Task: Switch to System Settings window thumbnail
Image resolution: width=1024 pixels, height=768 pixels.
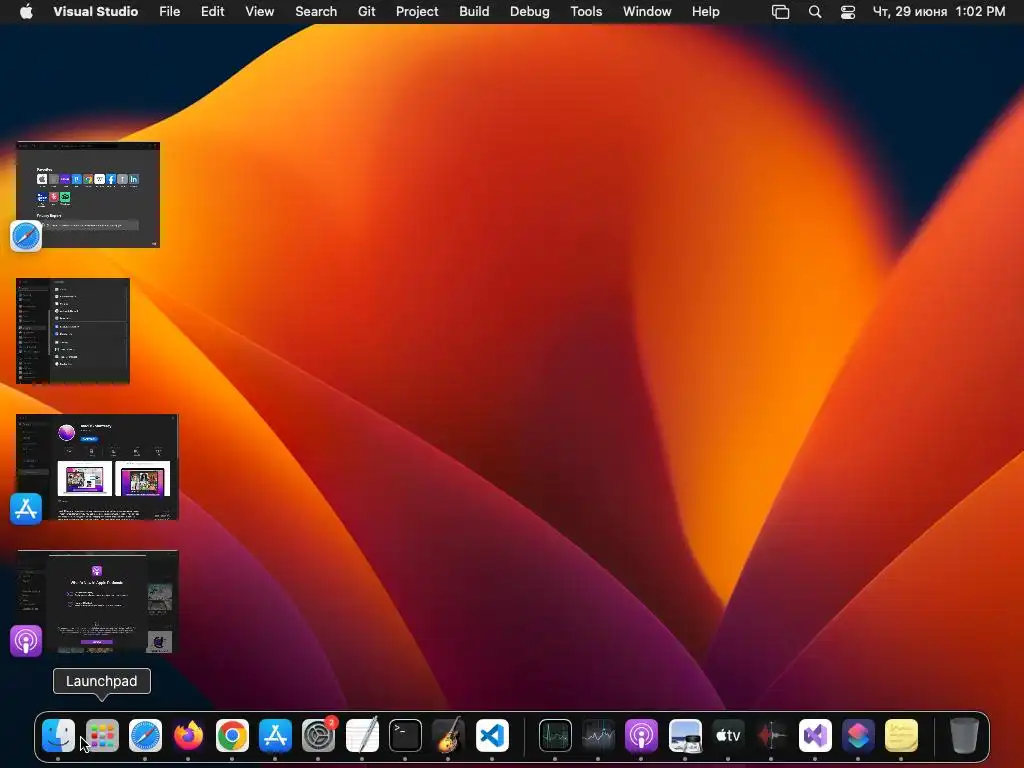Action: (73, 330)
